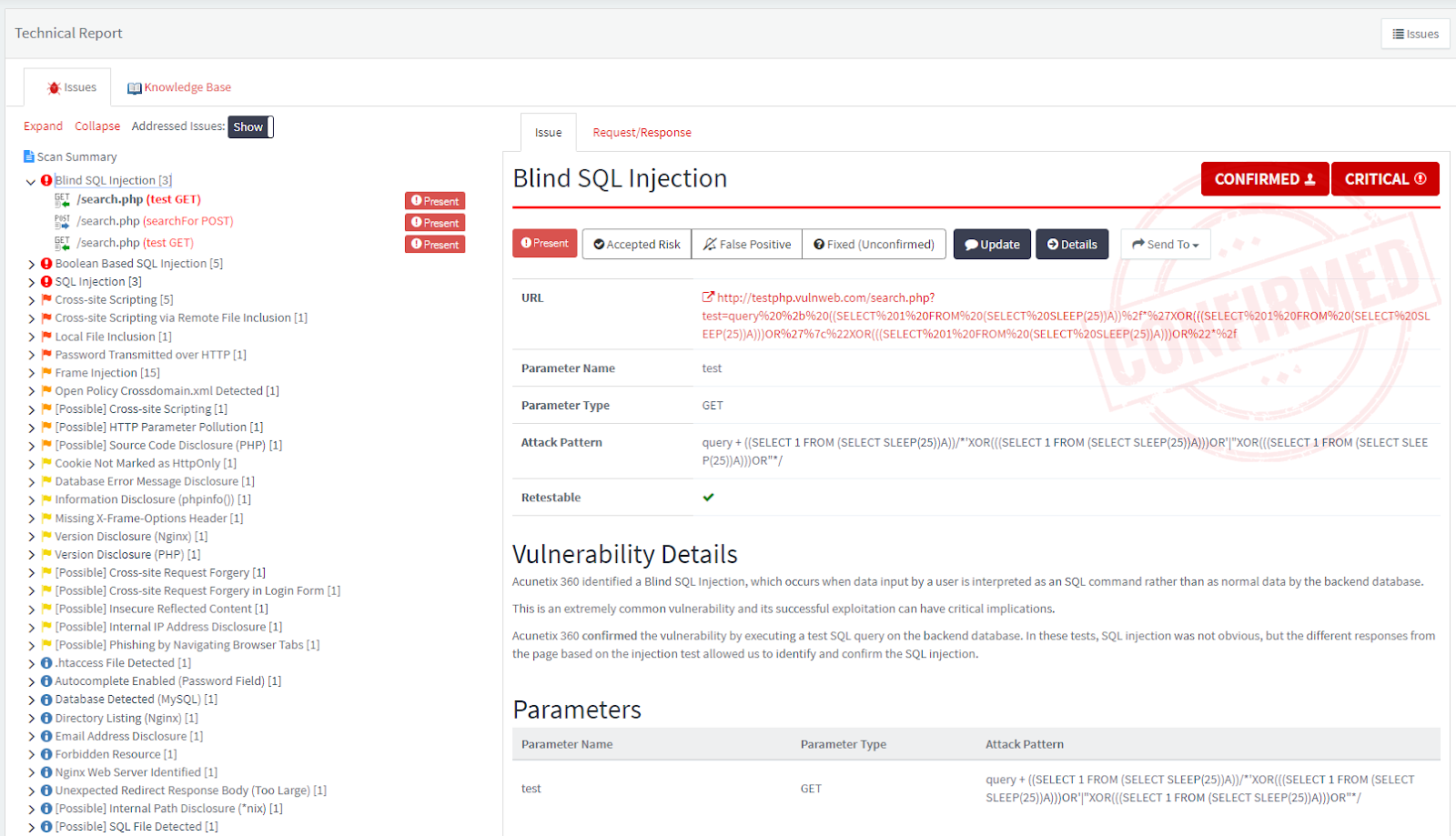Image resolution: width=1456 pixels, height=836 pixels.
Task: Click red flag icon of Password Transmitted over HTTP
Action: click(46, 354)
